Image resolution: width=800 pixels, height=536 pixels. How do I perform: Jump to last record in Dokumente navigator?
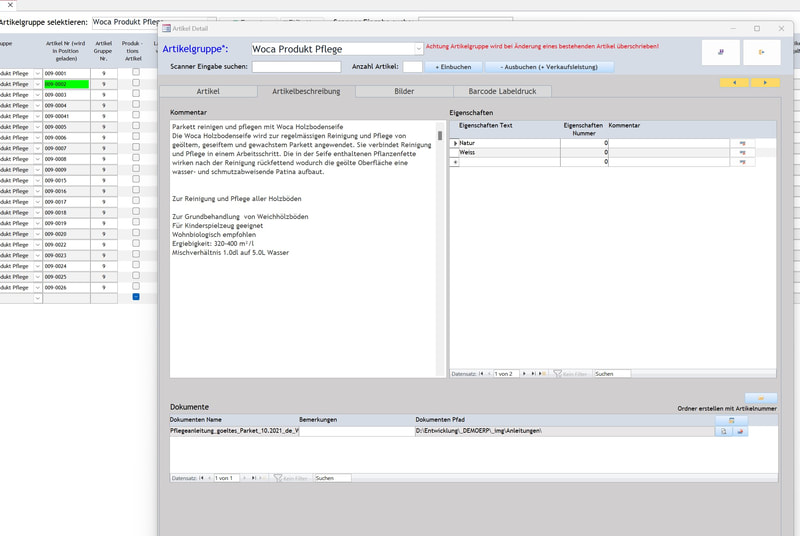[x=254, y=478]
